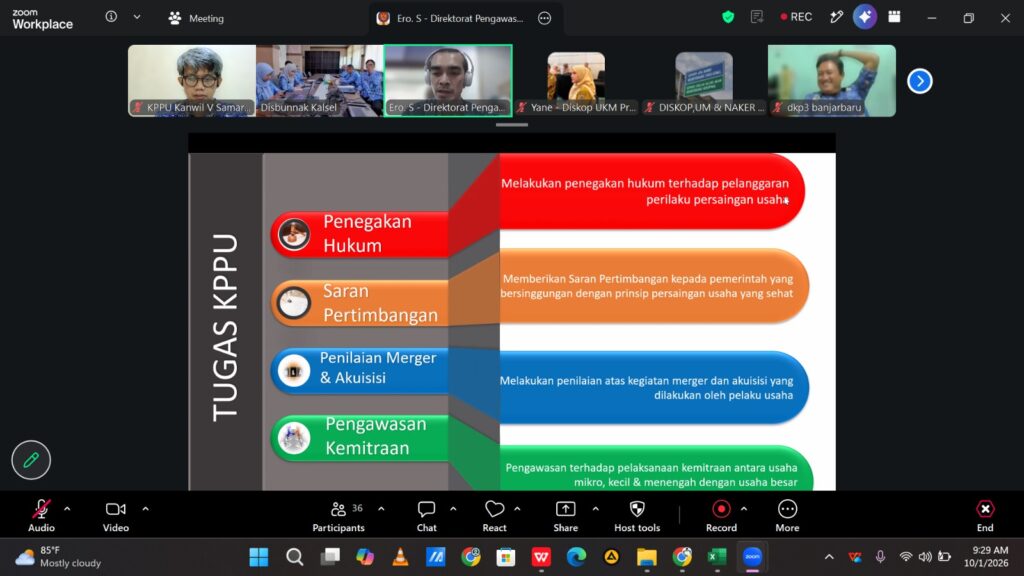
Task: Open the video options arrow beside Video
Action: (146, 509)
